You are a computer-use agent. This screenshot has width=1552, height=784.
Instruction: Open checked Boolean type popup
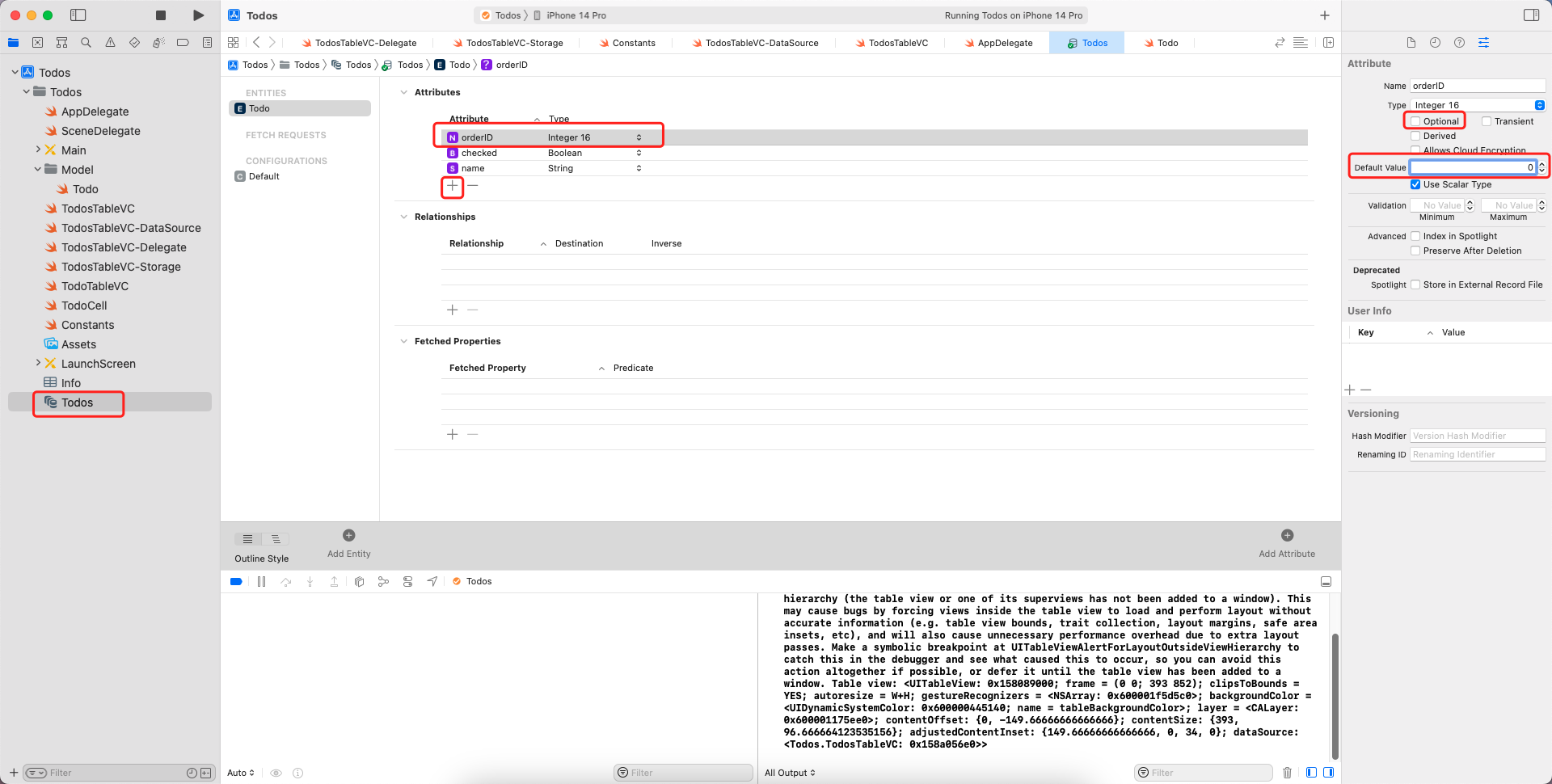coord(639,153)
